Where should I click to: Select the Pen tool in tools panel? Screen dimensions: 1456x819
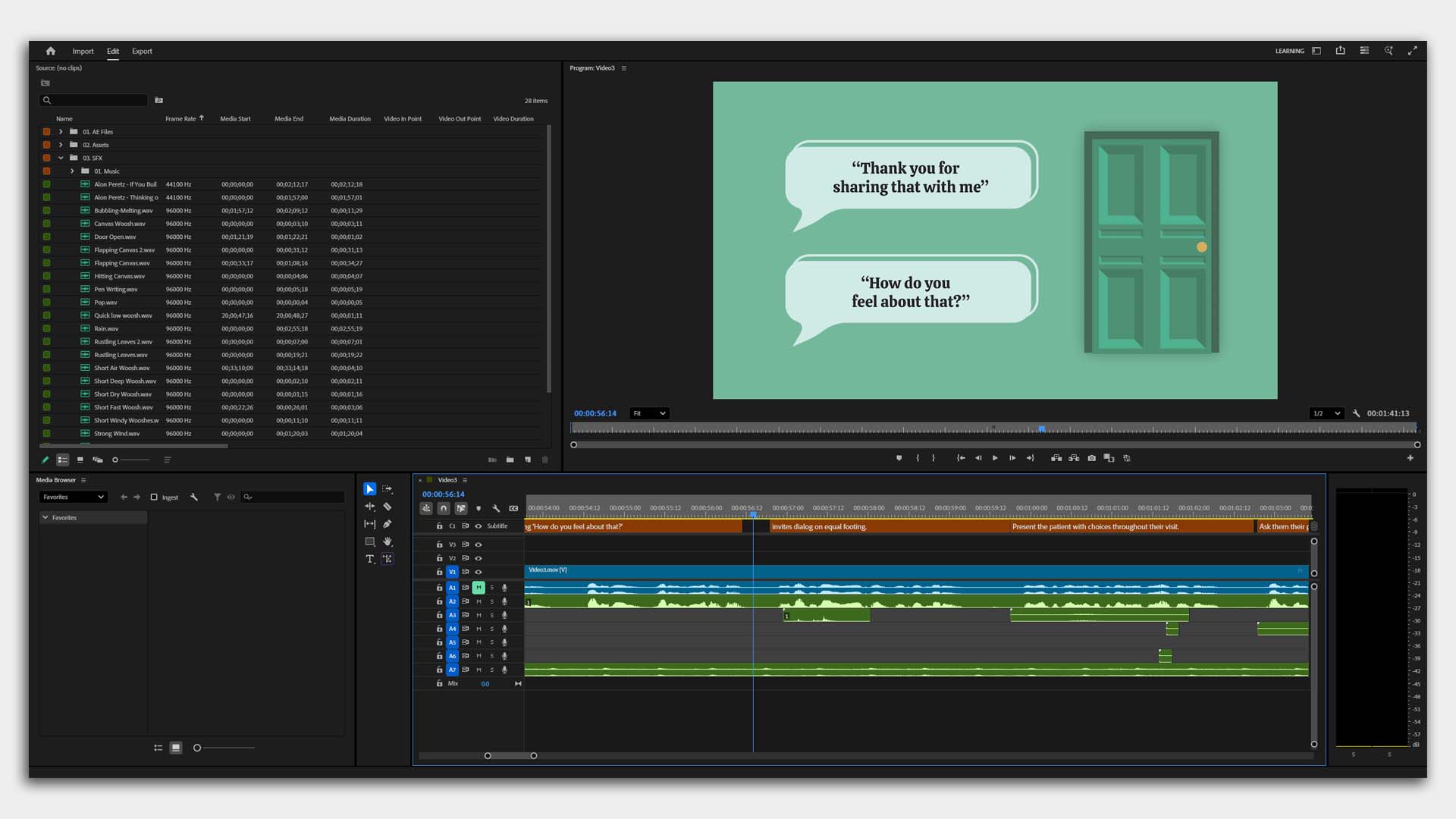coord(388,524)
